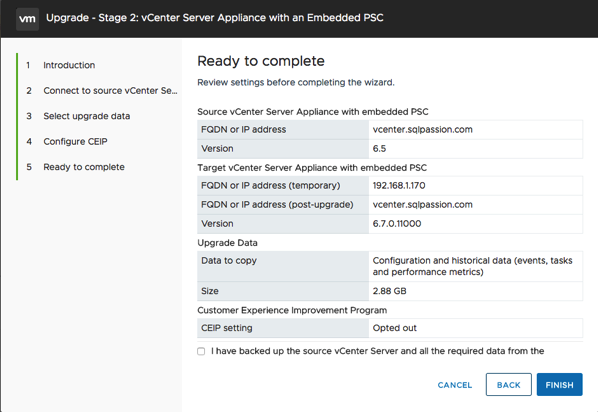Click CEIP setting value Opted out
This screenshot has height=412, width=598.
click(x=394, y=328)
